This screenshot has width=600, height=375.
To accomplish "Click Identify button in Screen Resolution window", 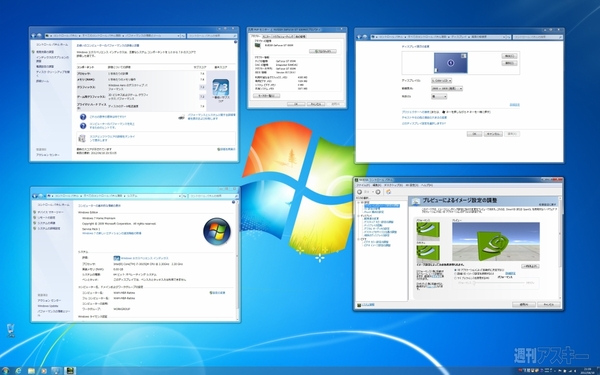I will [509, 63].
